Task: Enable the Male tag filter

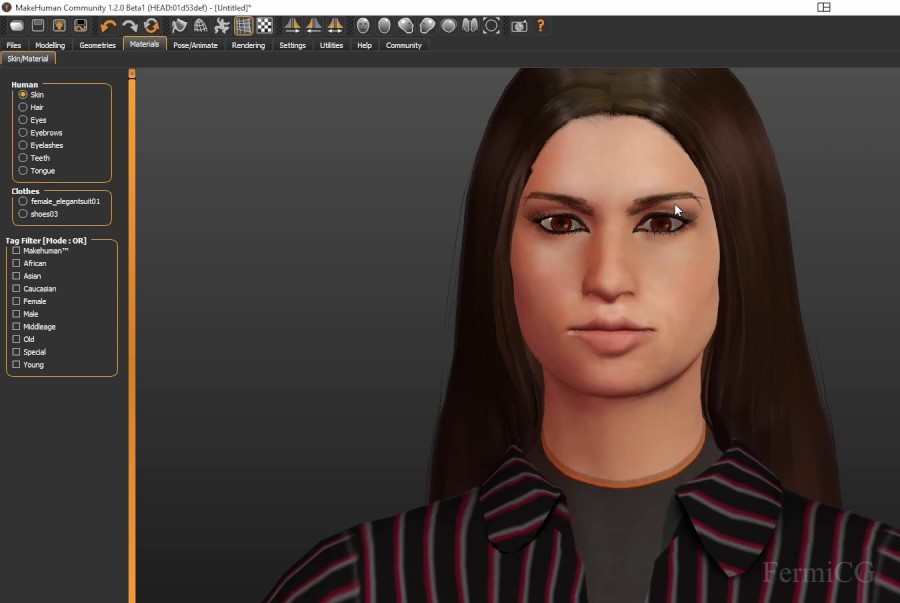Action: point(16,313)
